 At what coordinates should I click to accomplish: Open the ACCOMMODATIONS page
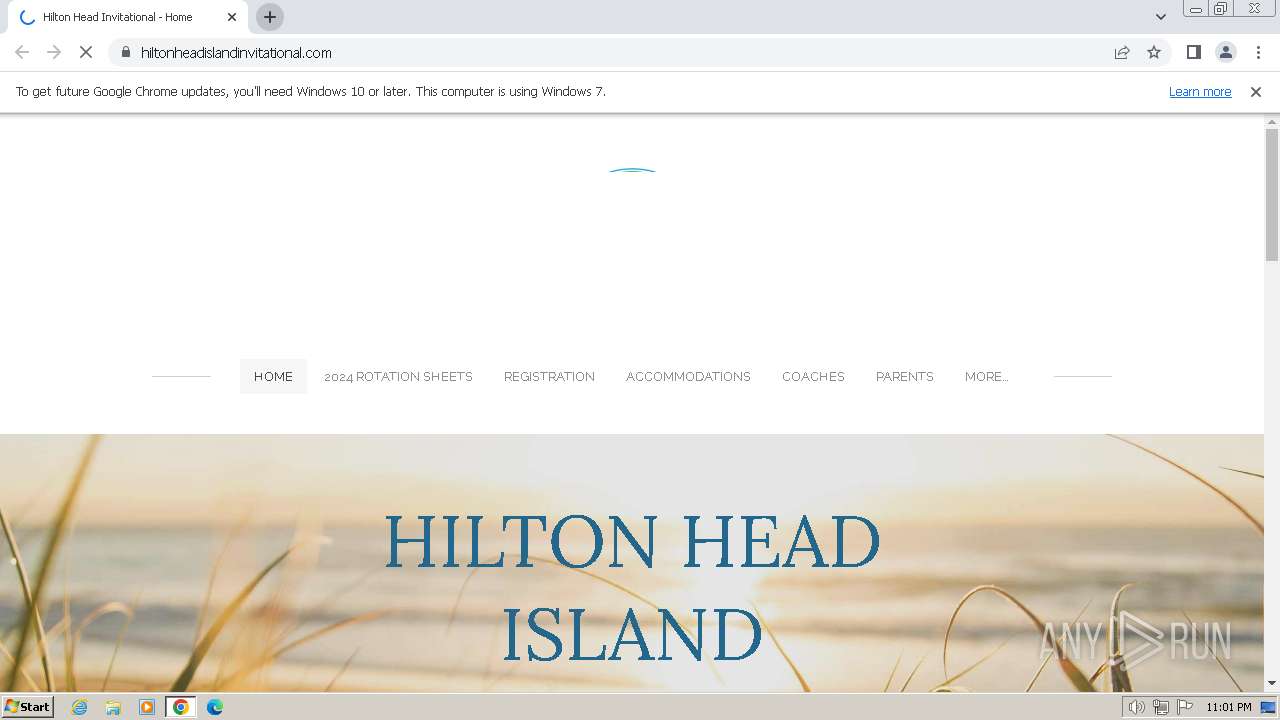(688, 376)
